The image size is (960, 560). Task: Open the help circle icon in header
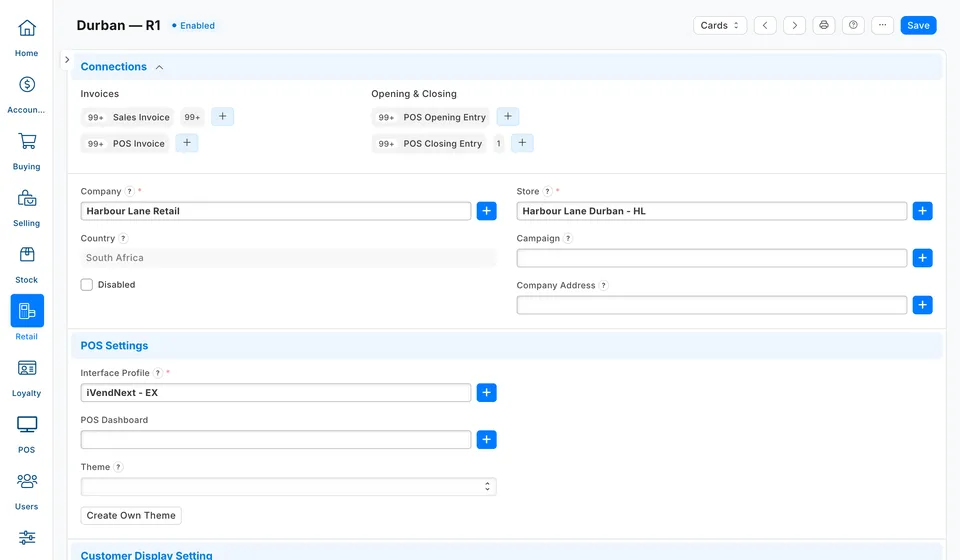point(853,25)
